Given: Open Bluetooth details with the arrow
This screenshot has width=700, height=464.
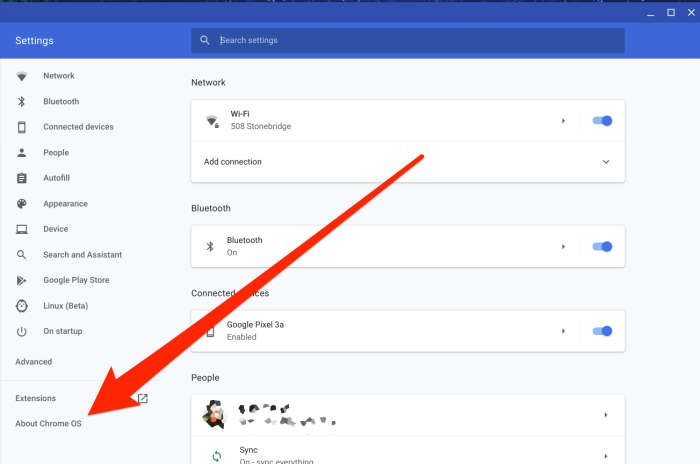Looking at the screenshot, I should [x=563, y=247].
